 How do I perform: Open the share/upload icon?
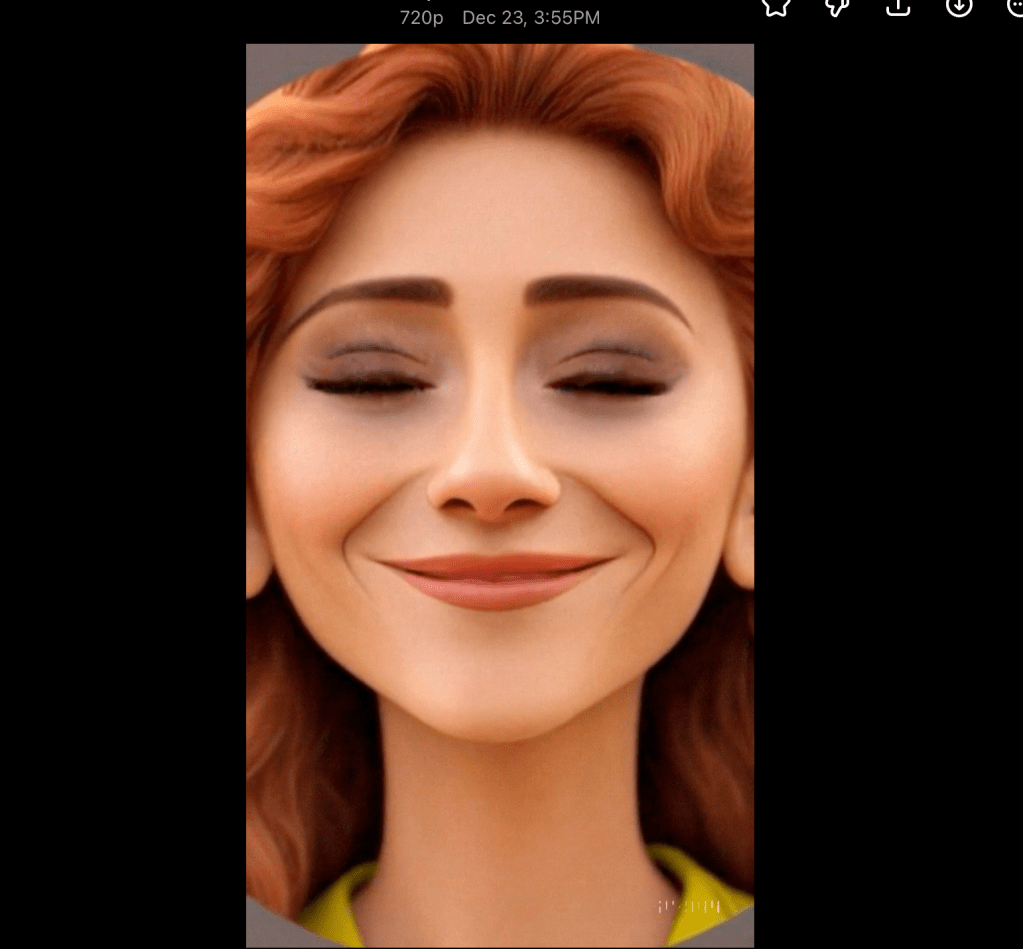898,6
